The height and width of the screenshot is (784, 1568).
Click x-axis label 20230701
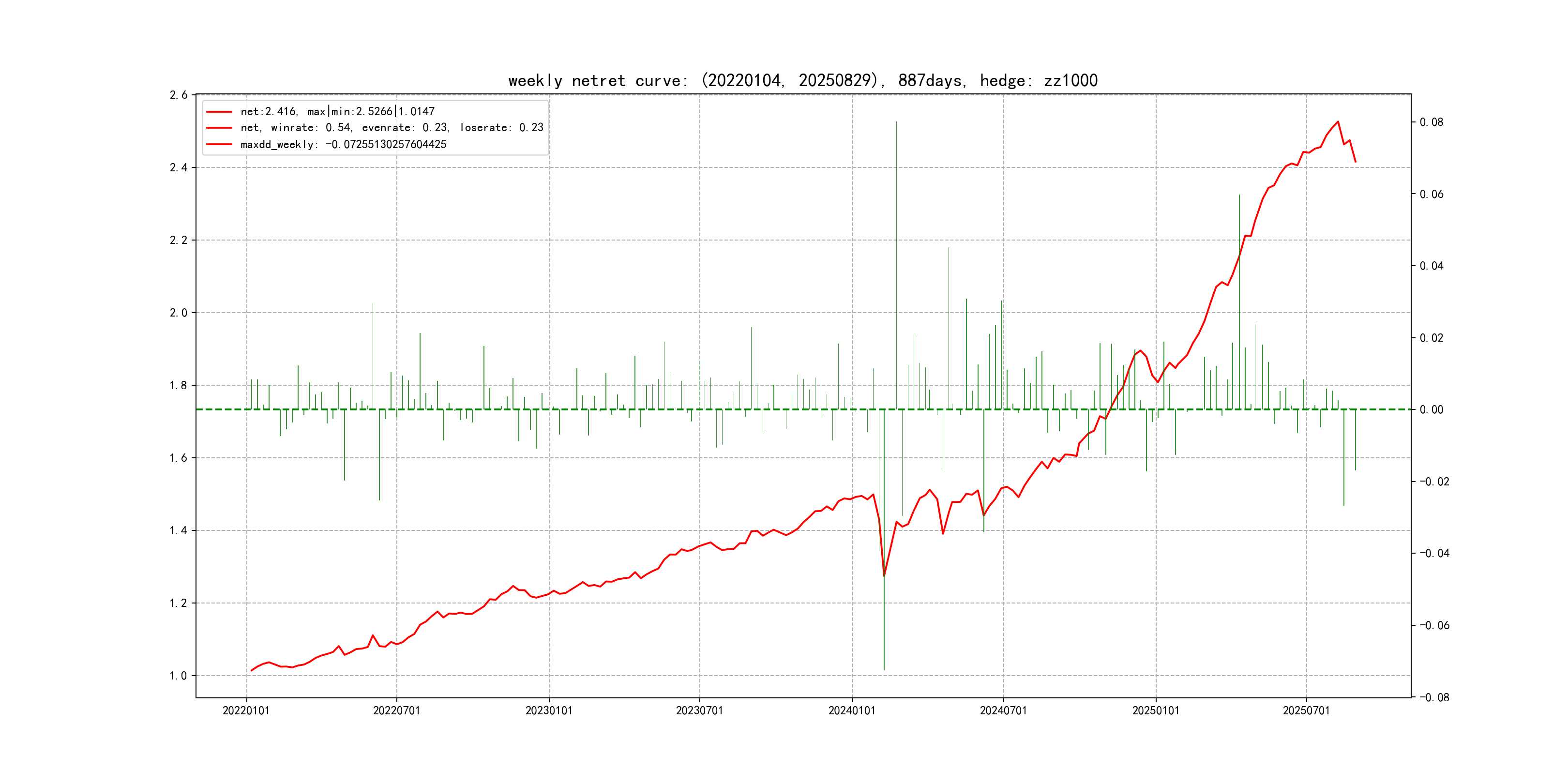click(x=699, y=710)
